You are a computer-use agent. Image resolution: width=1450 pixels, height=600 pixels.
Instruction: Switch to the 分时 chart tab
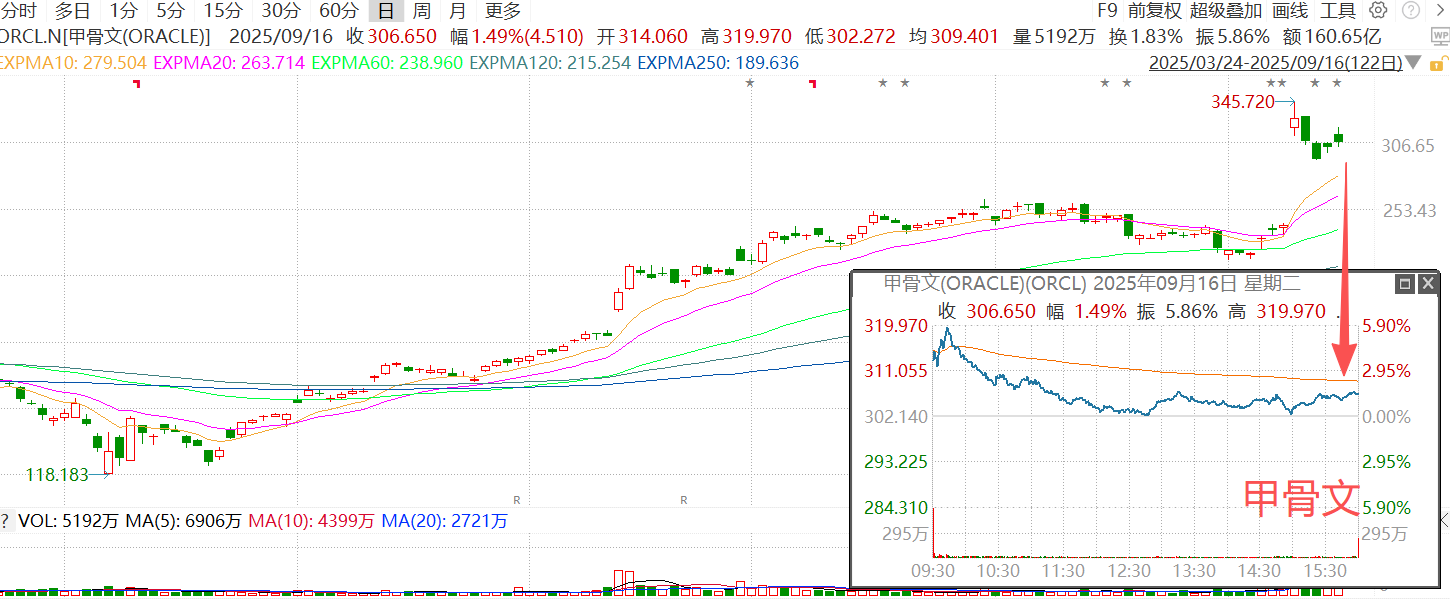pos(19,11)
